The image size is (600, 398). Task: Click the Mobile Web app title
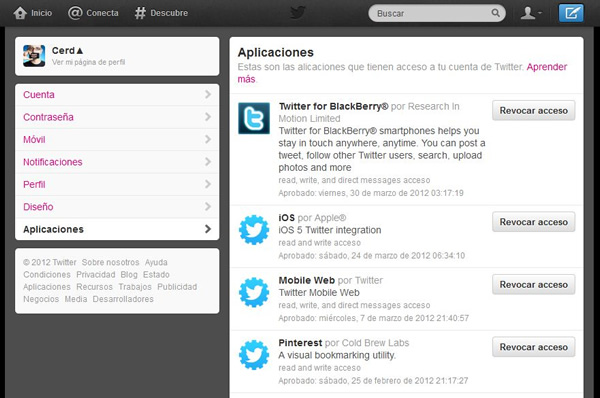307,281
